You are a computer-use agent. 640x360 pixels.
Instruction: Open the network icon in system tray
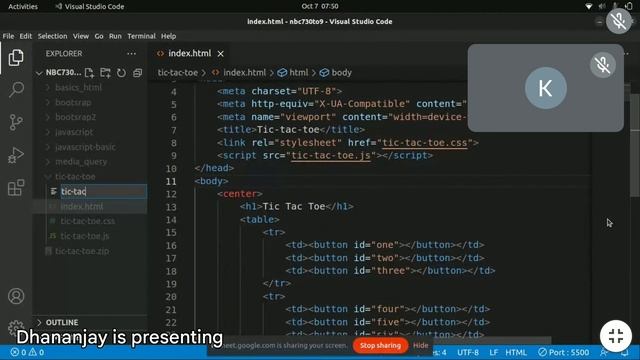[x=588, y=6]
